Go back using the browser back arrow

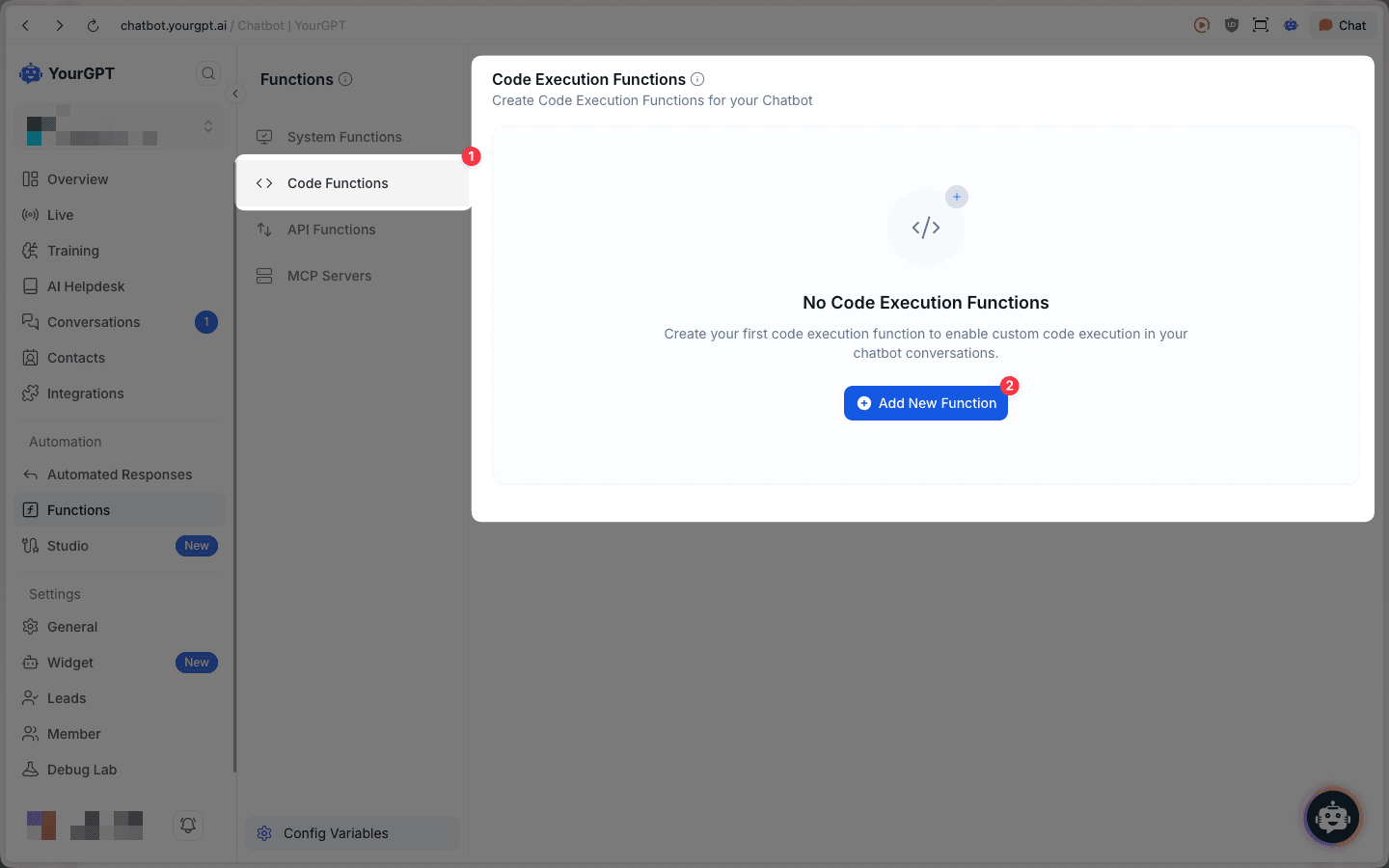[26, 26]
